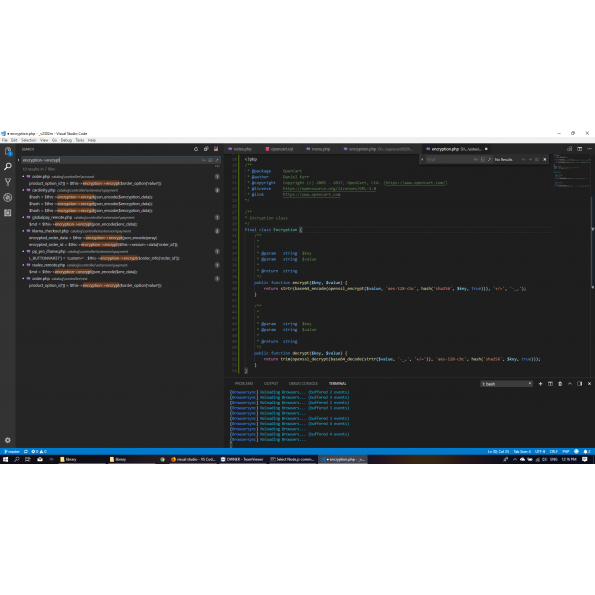Maximize the terminal panel
This screenshot has width=595, height=595.
(x=570, y=384)
